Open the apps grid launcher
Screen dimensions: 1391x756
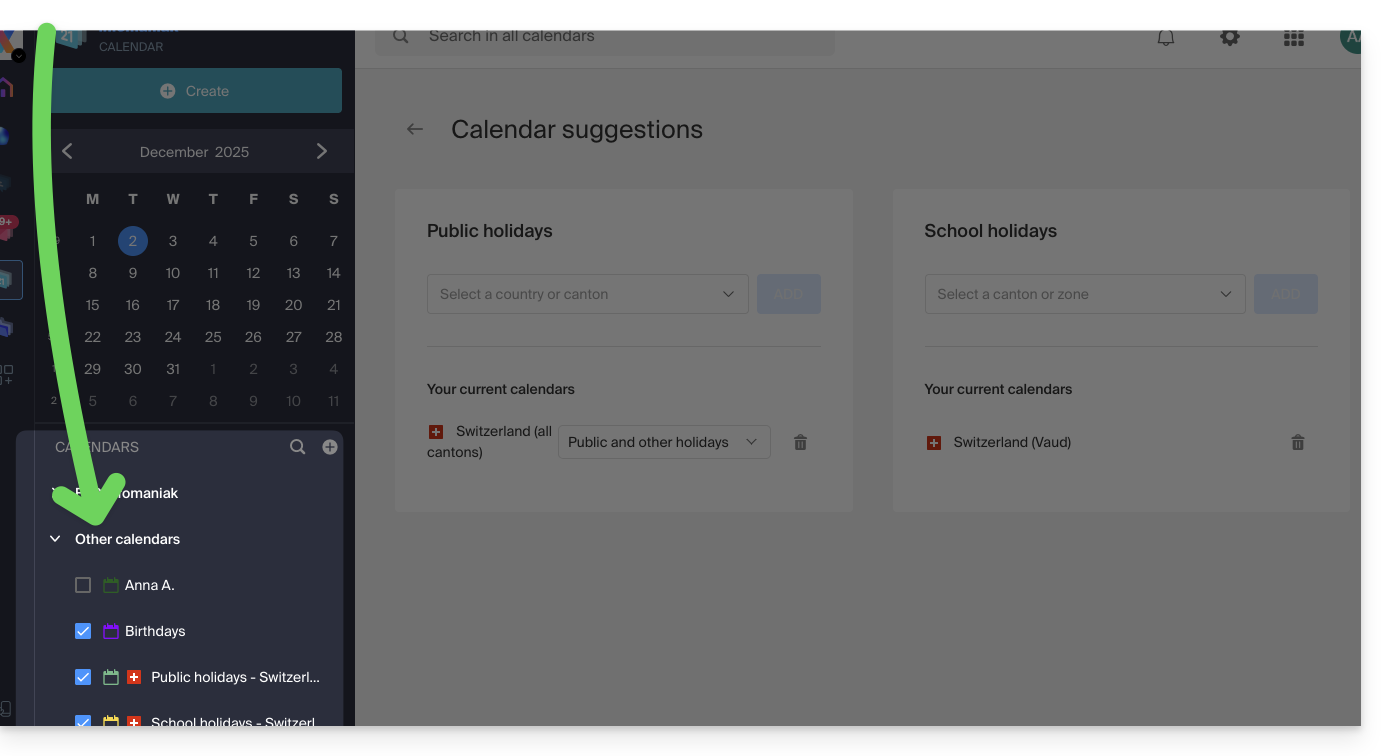1294,38
